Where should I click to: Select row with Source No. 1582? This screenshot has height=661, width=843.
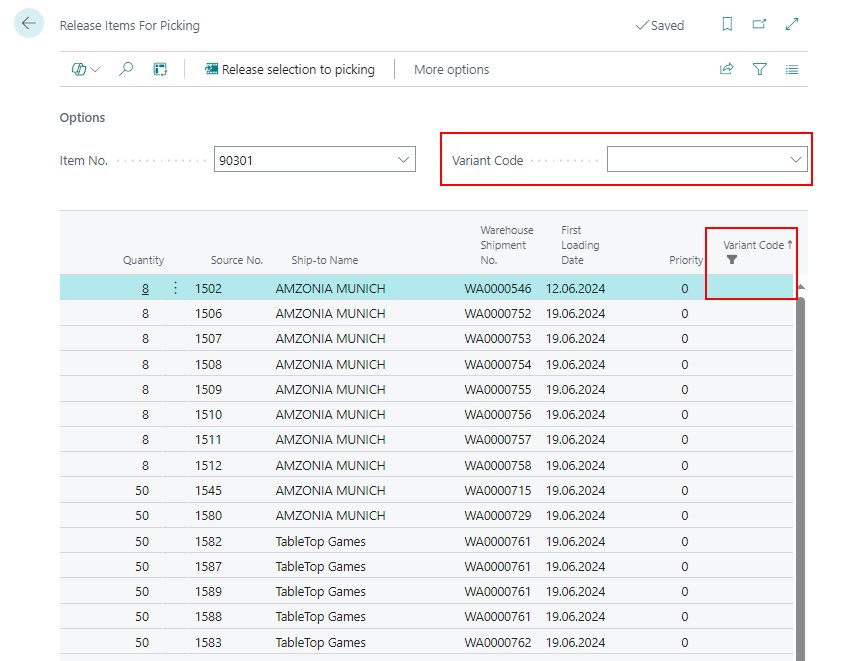coord(208,541)
